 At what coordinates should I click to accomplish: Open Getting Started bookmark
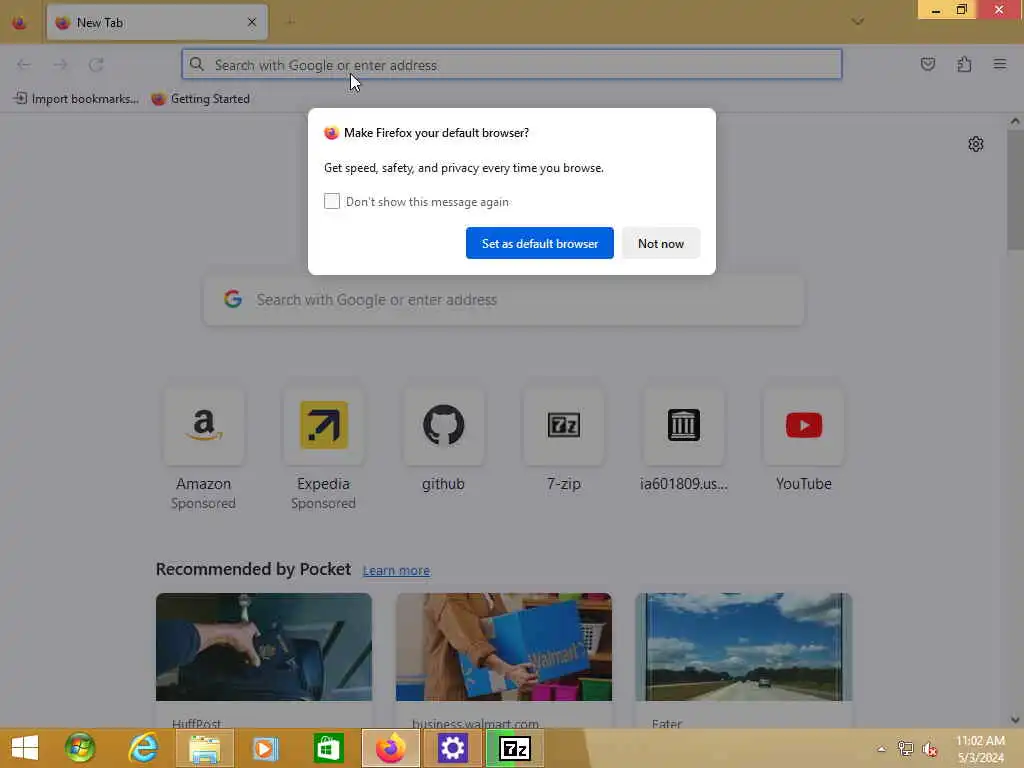[200, 99]
